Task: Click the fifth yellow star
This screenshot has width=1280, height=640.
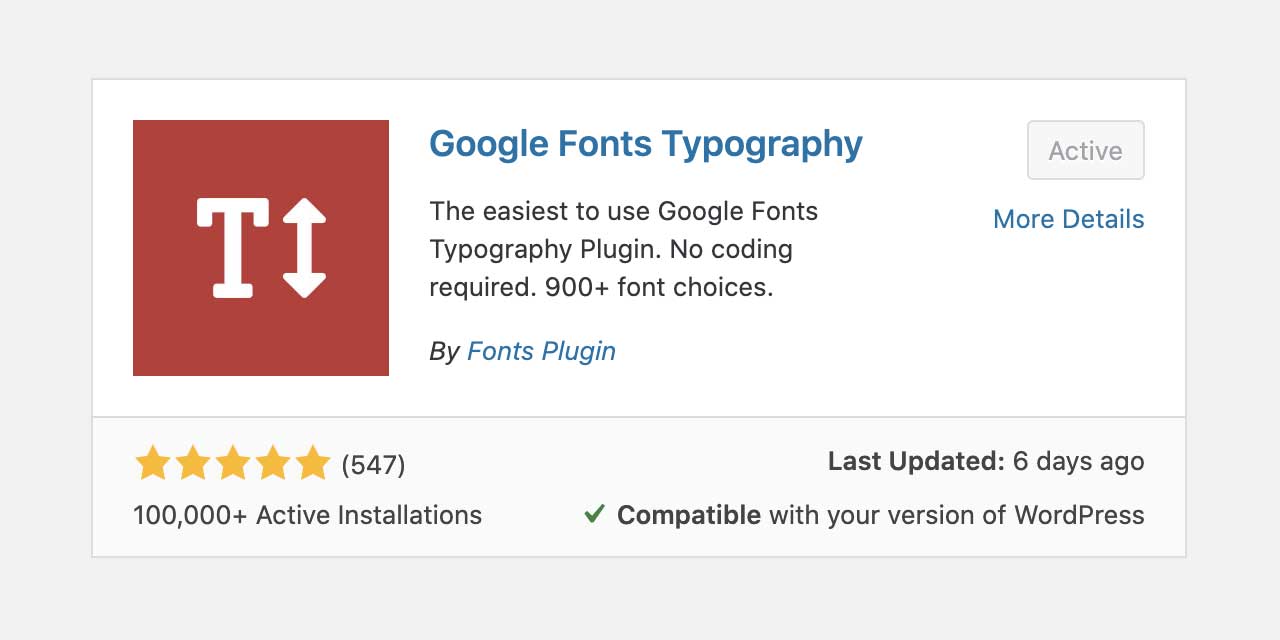Action: pos(311,462)
